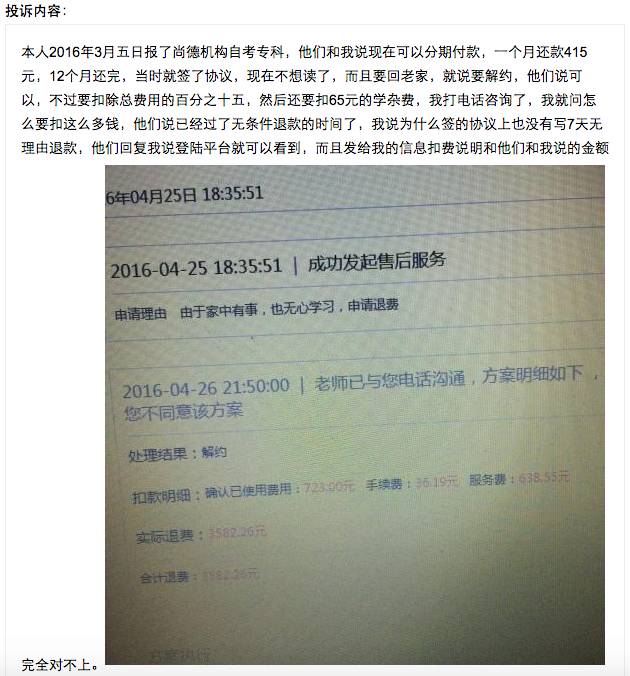630x676 pixels.
Task: Click the 2016-04-26 21:50:00 log timestamp
Action: click(206, 388)
